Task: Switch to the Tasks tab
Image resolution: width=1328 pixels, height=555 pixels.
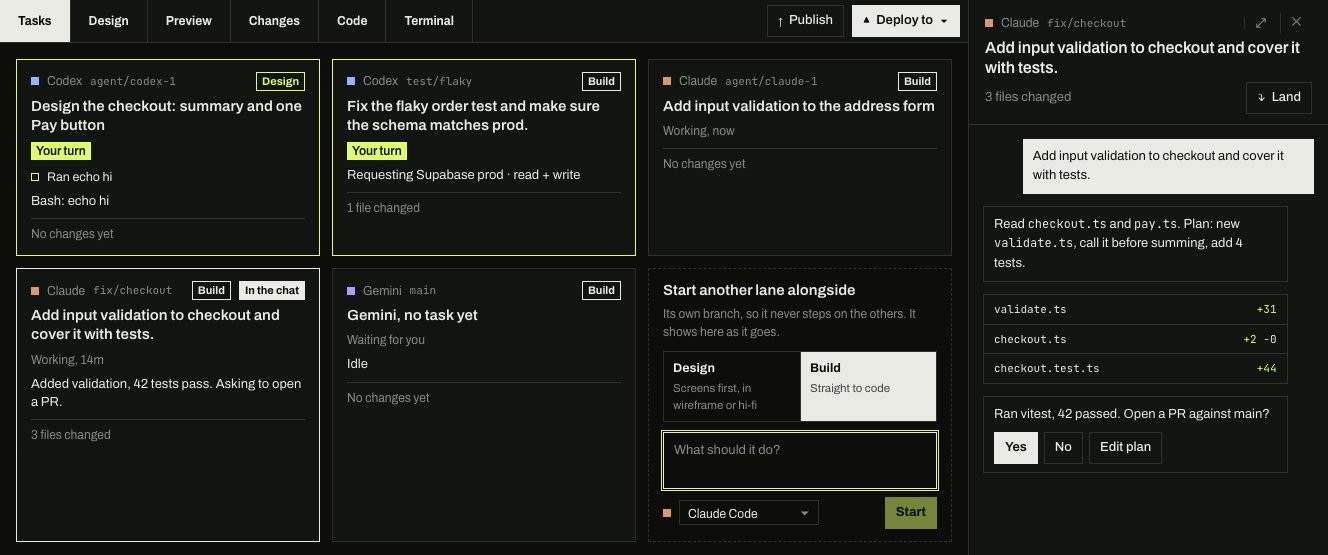Action: pos(35,21)
